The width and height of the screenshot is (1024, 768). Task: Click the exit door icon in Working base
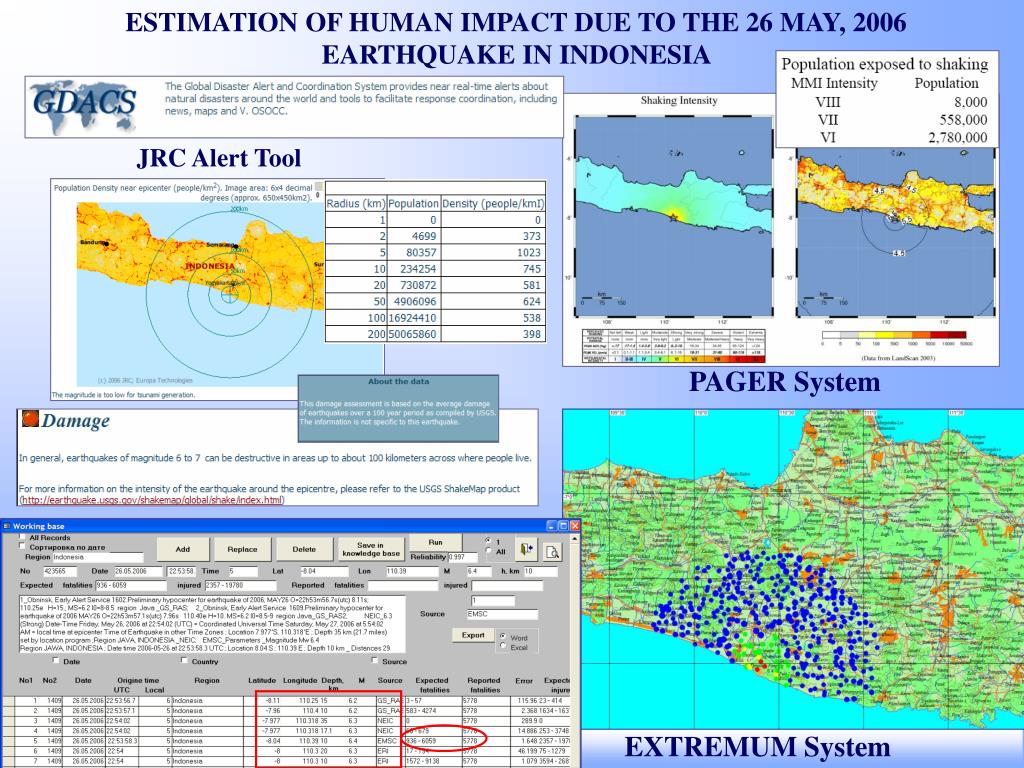tap(526, 550)
